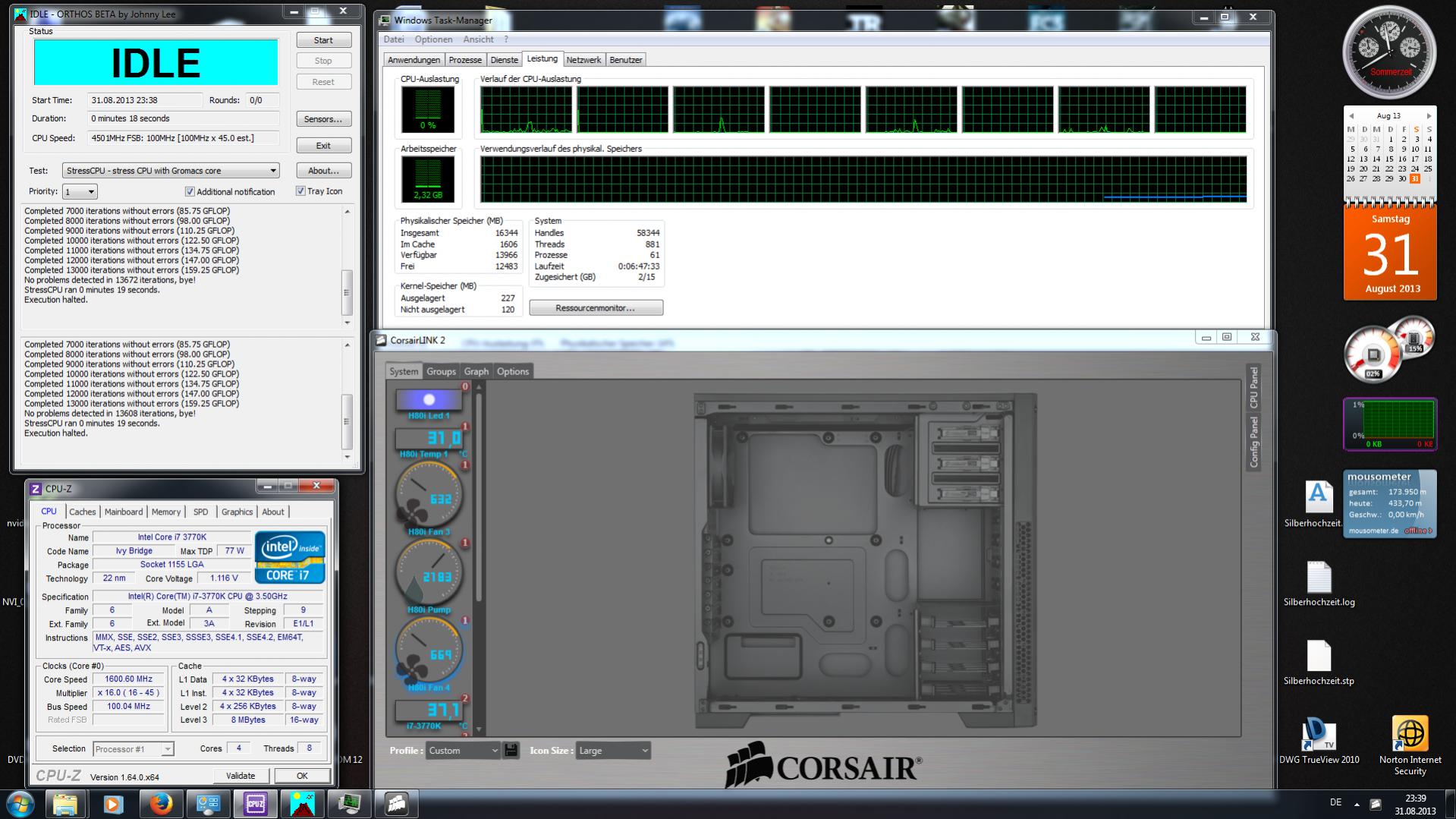Switch to the Mainboard tab in CPU-Z
Screen dimensions: 1456x819
tap(124, 512)
